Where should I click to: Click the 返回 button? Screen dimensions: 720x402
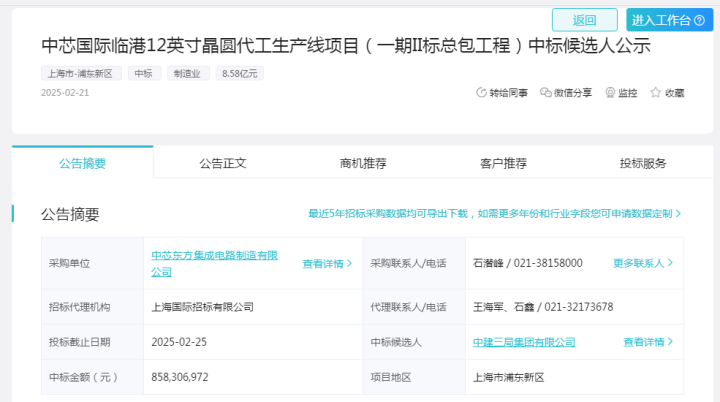pos(585,20)
